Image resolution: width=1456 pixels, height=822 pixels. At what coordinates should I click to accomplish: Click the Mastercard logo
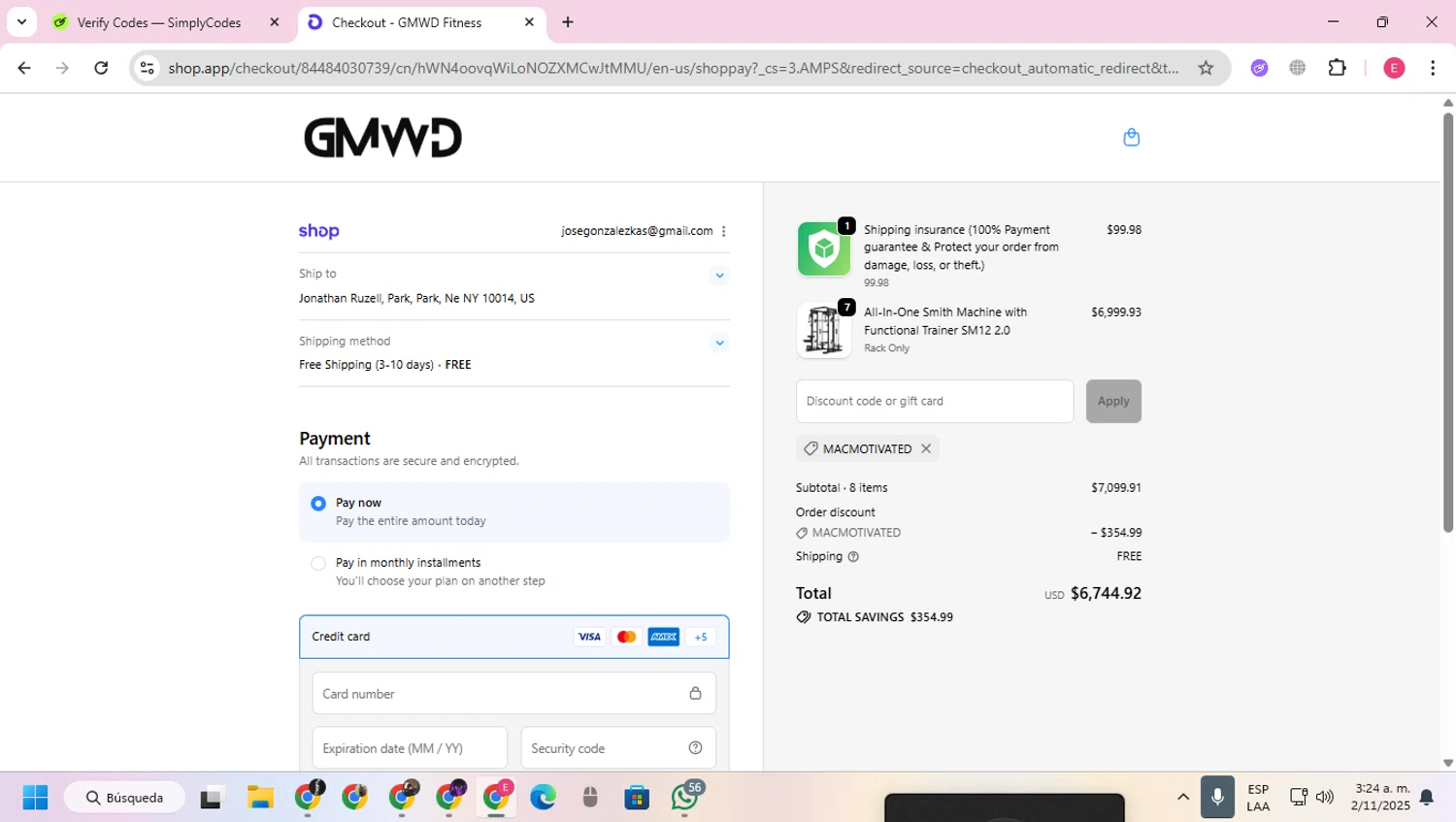626,637
